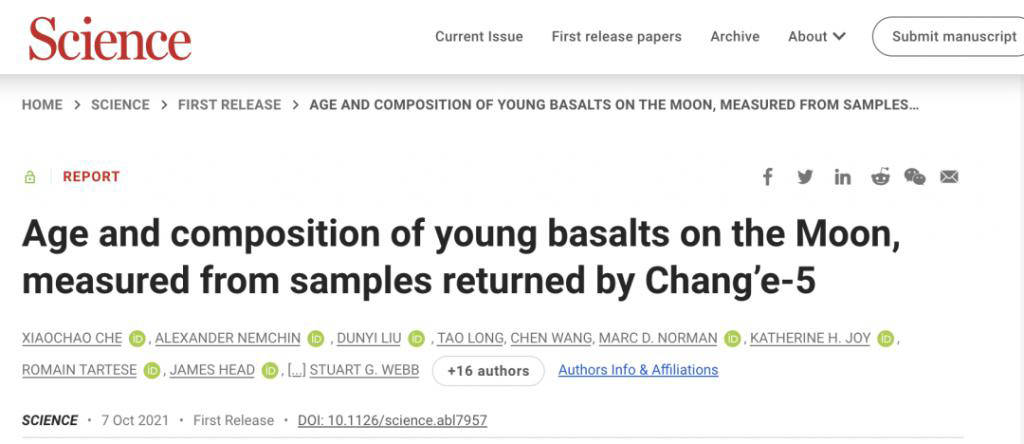The height and width of the screenshot is (444, 1024).
Task: Expand the About dropdown menu
Action: tap(816, 36)
